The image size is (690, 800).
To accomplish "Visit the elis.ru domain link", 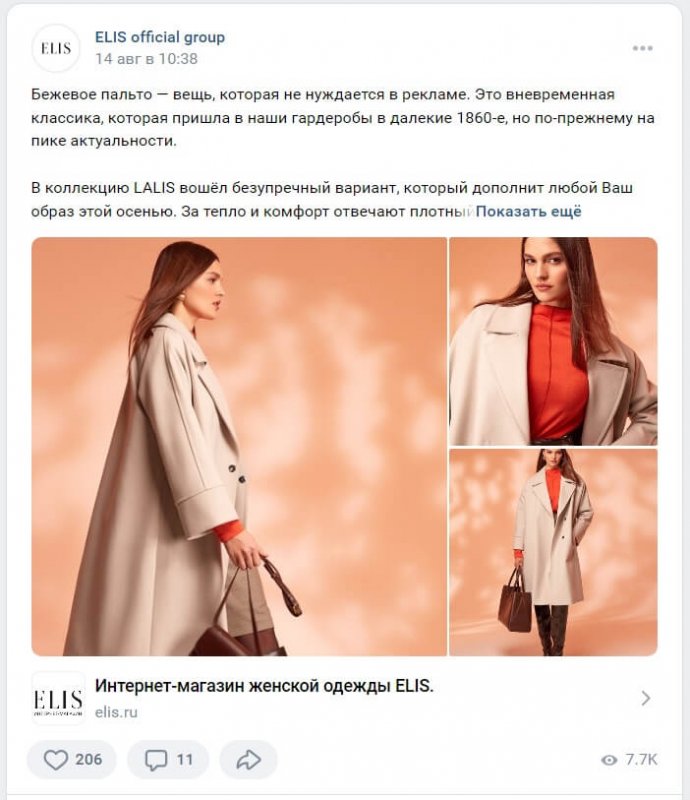I will (x=116, y=712).
